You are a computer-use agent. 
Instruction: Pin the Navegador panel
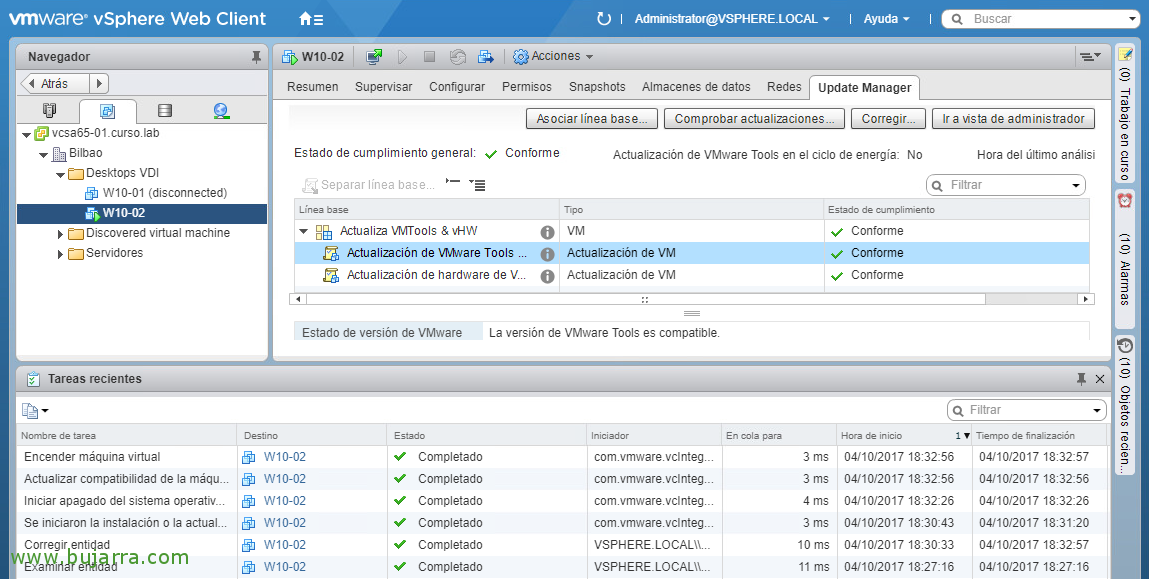(x=256, y=56)
